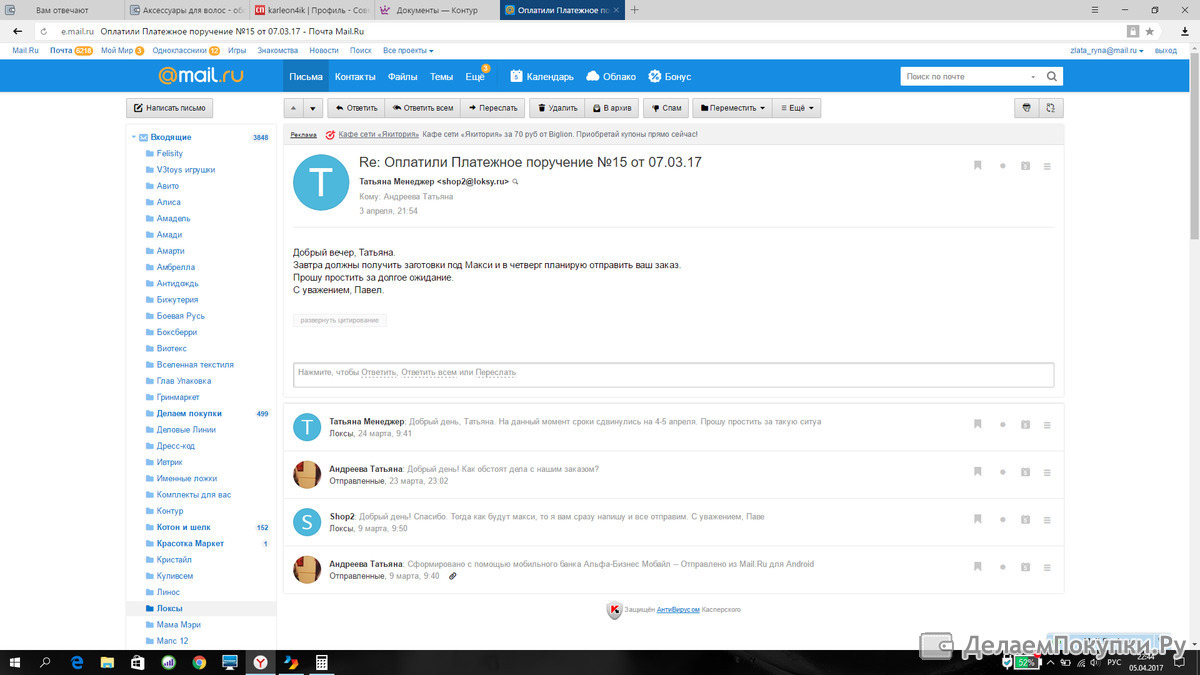1200x675 pixels.
Task: Open Windows Start menu
Action: click(x=15, y=662)
